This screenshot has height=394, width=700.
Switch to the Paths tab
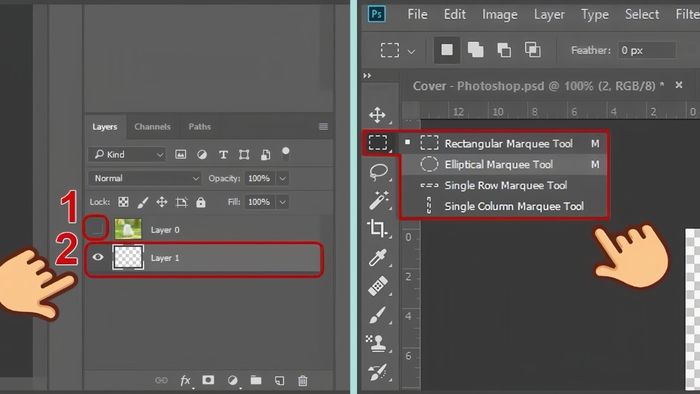[200, 127]
